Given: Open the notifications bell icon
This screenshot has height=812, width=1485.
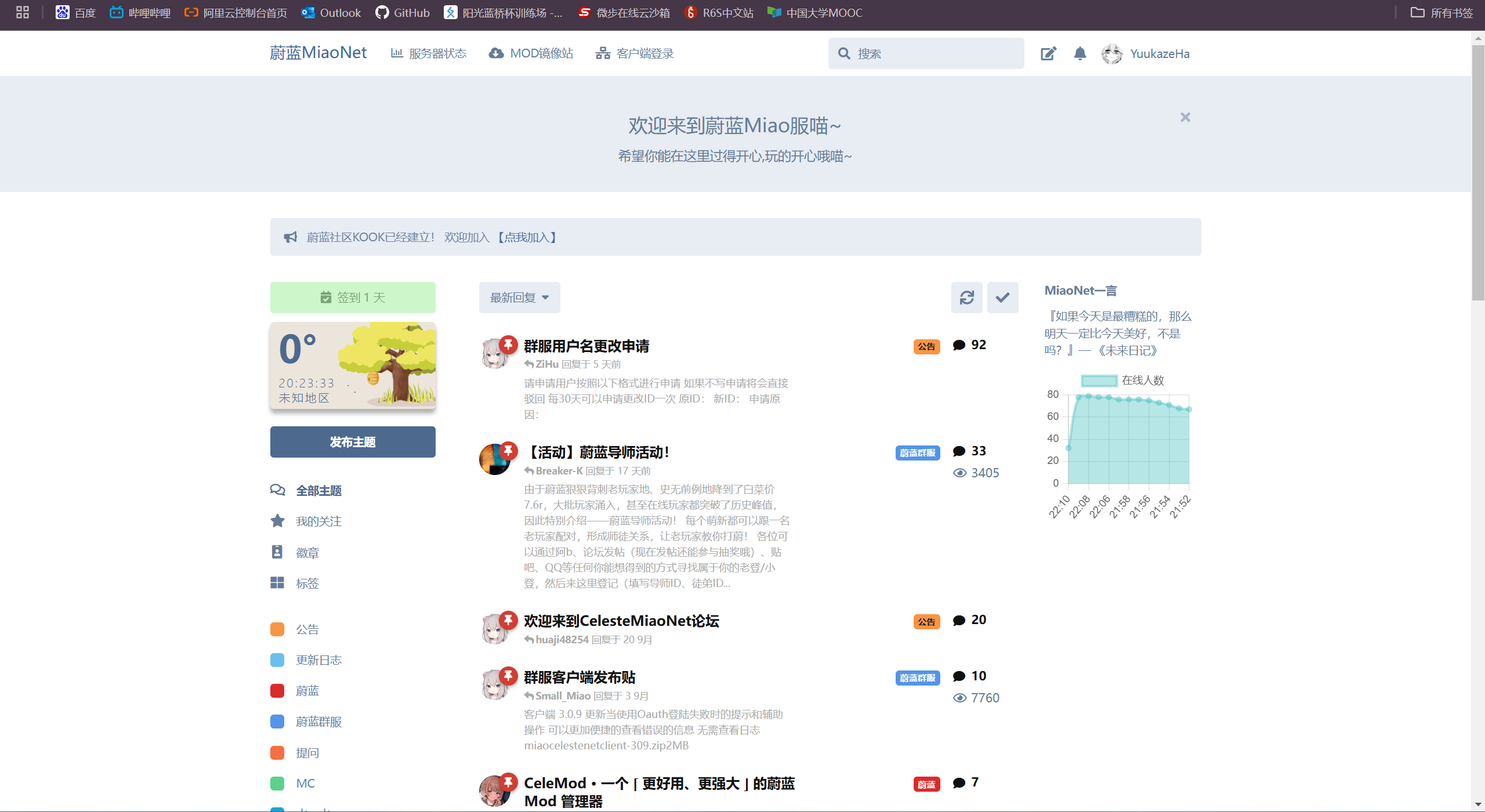Looking at the screenshot, I should [1080, 54].
